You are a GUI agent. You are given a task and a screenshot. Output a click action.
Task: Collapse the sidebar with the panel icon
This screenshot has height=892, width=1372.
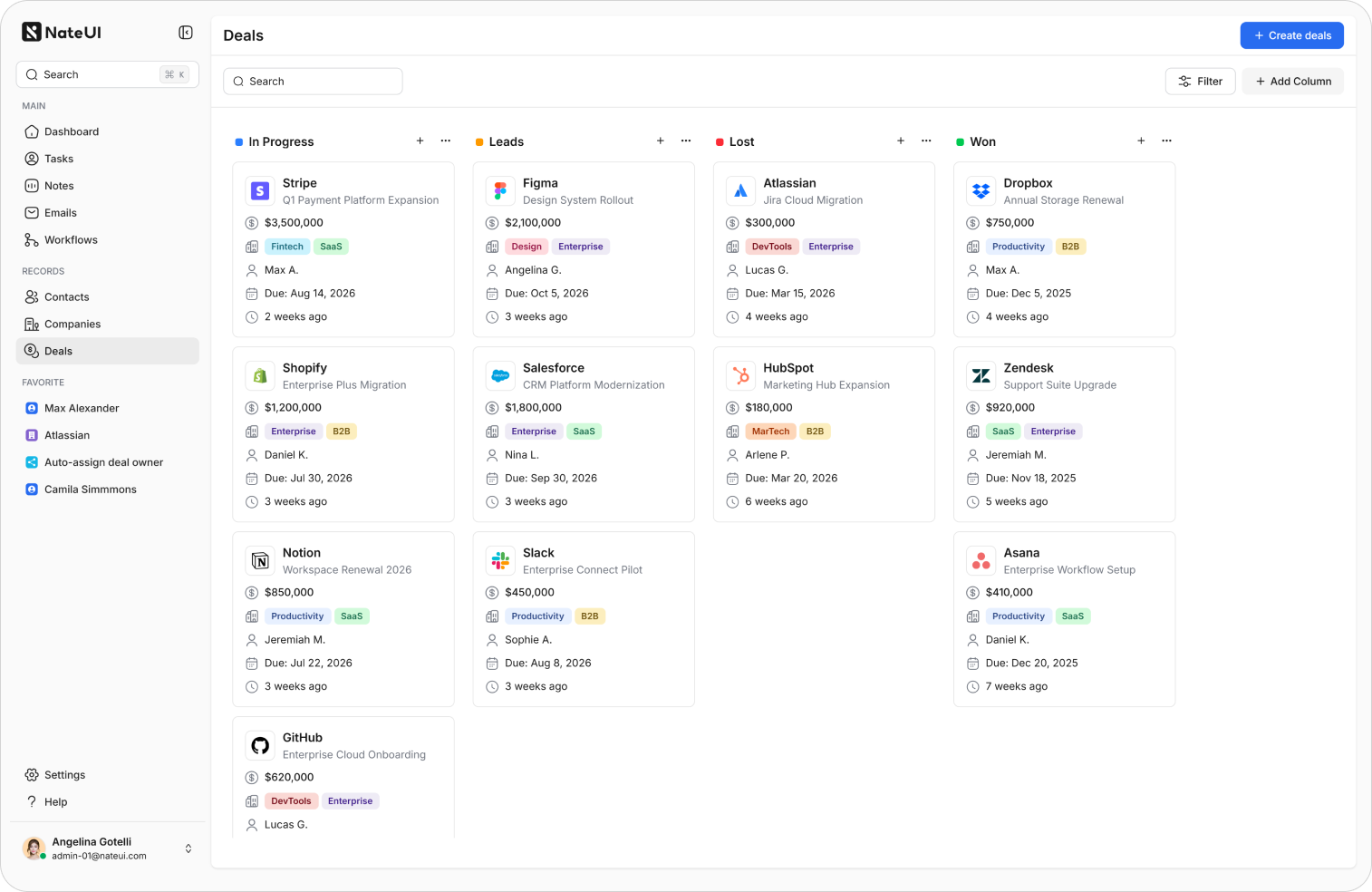(186, 33)
